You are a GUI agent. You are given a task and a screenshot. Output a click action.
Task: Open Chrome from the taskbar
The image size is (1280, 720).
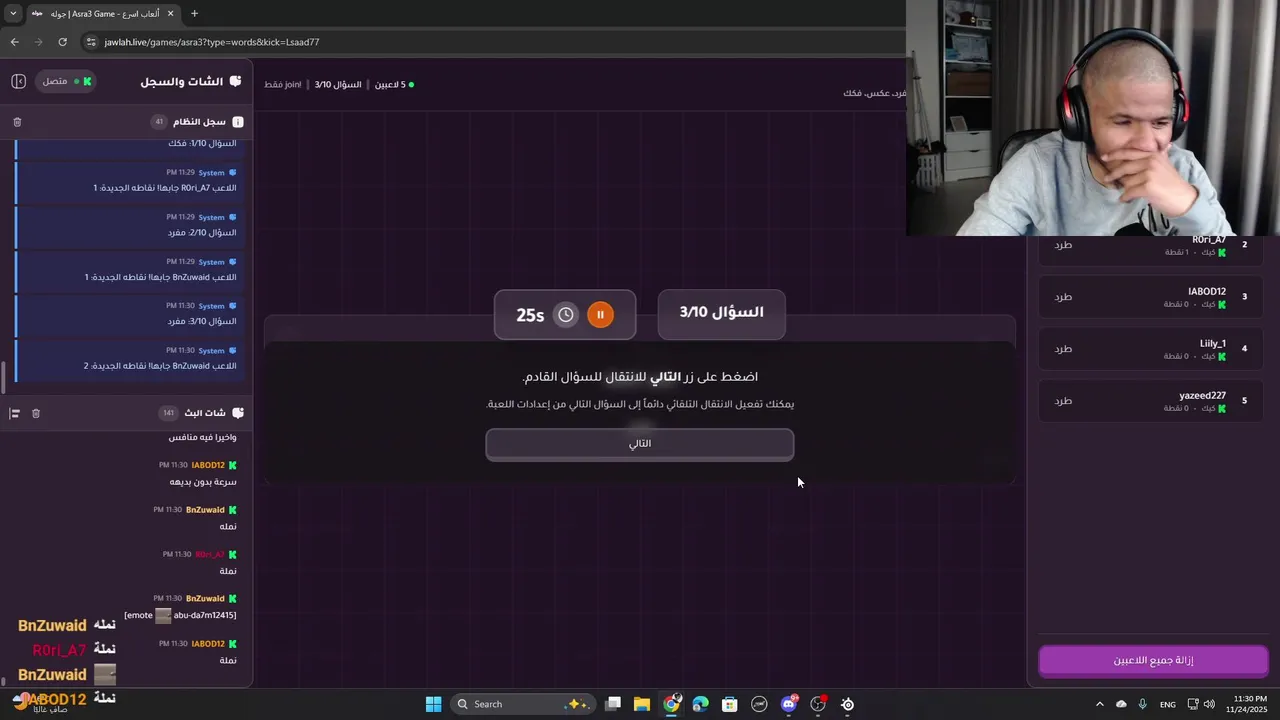click(671, 704)
